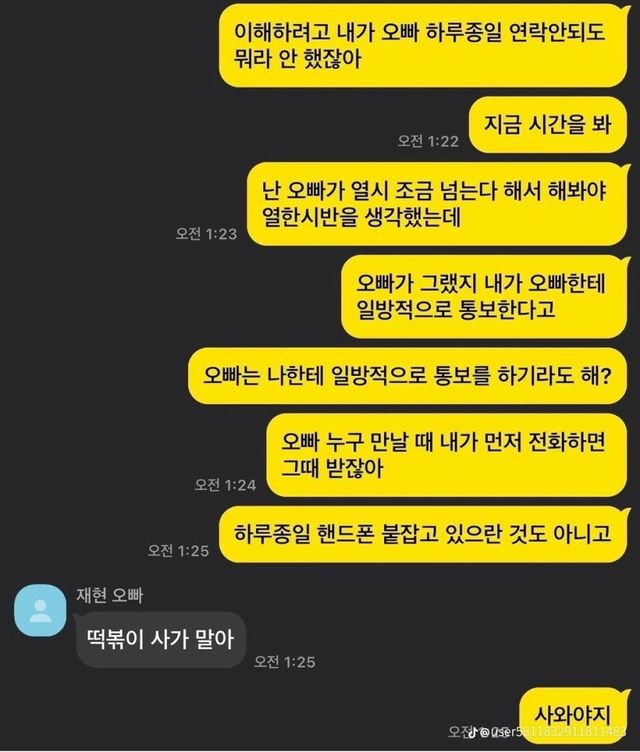
Task: Select the message starting 이해하려고 내가 오빠
Action: click(x=423, y=46)
